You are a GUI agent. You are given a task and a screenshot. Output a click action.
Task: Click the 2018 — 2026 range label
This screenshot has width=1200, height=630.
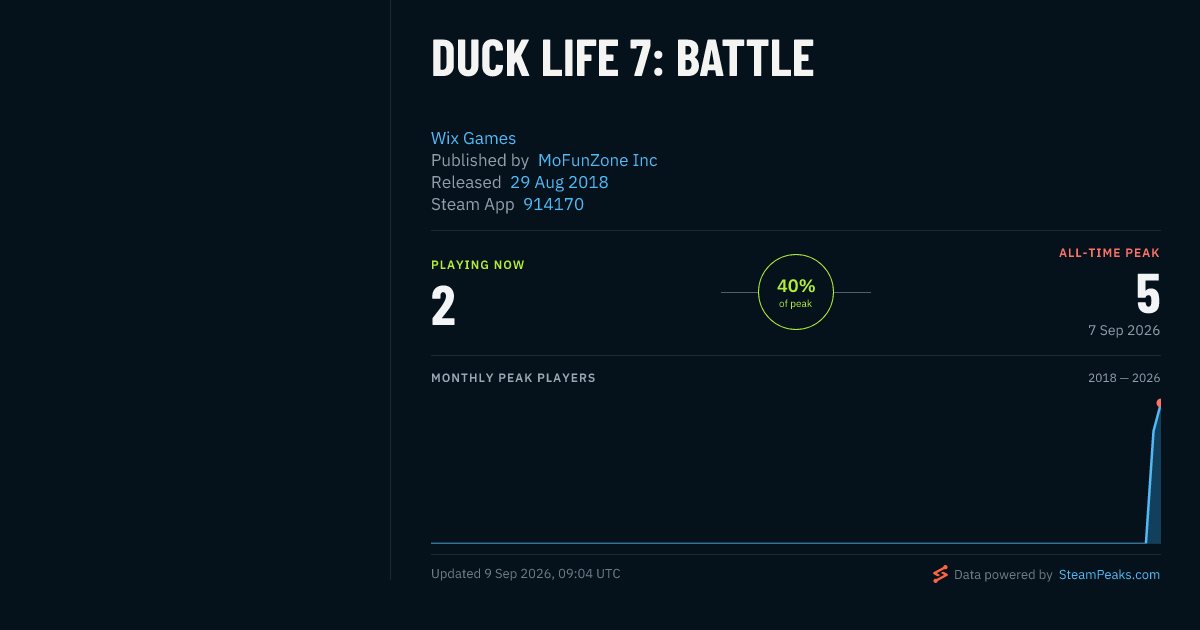(x=1124, y=378)
